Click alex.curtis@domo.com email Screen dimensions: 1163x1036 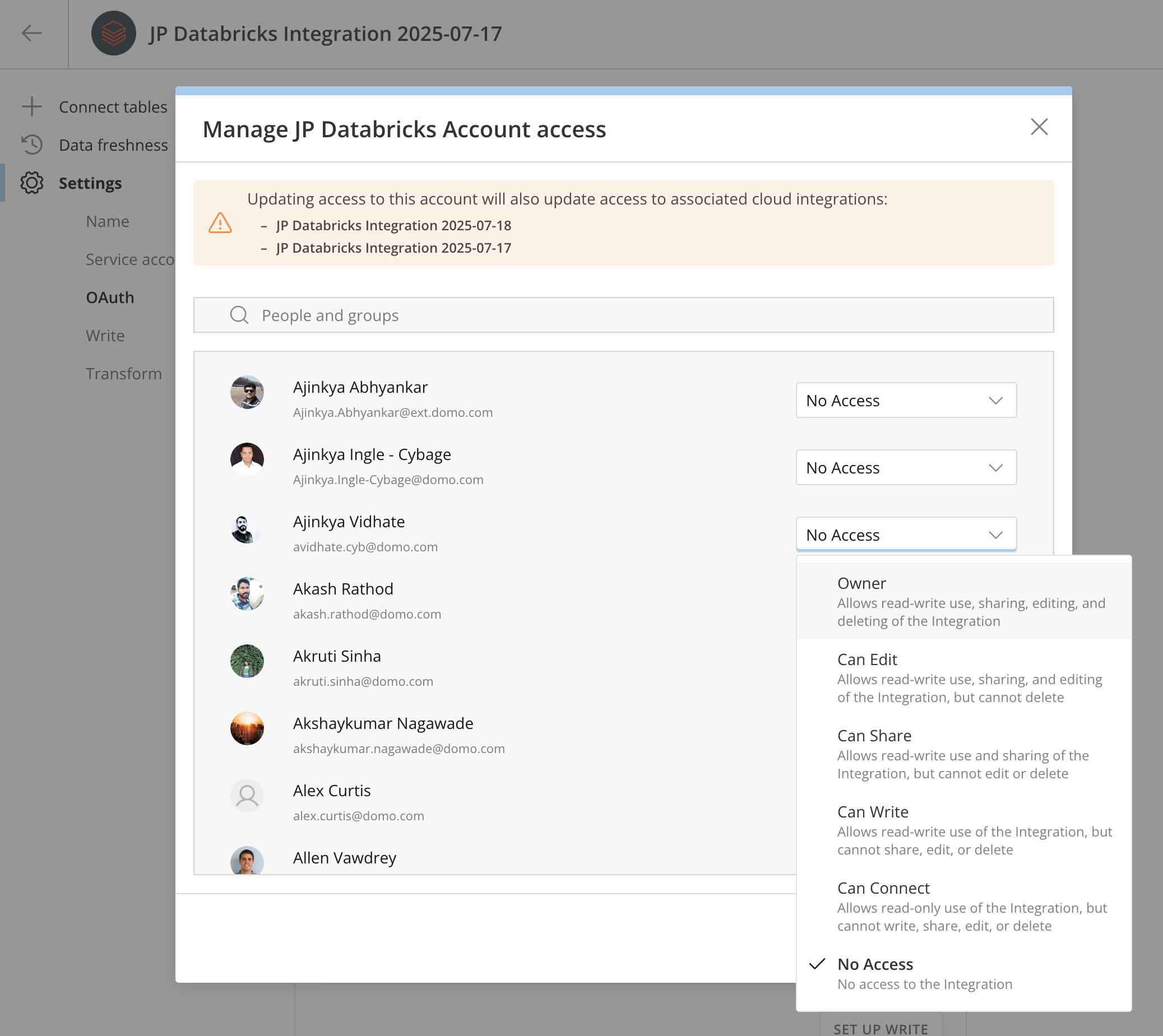(359, 815)
